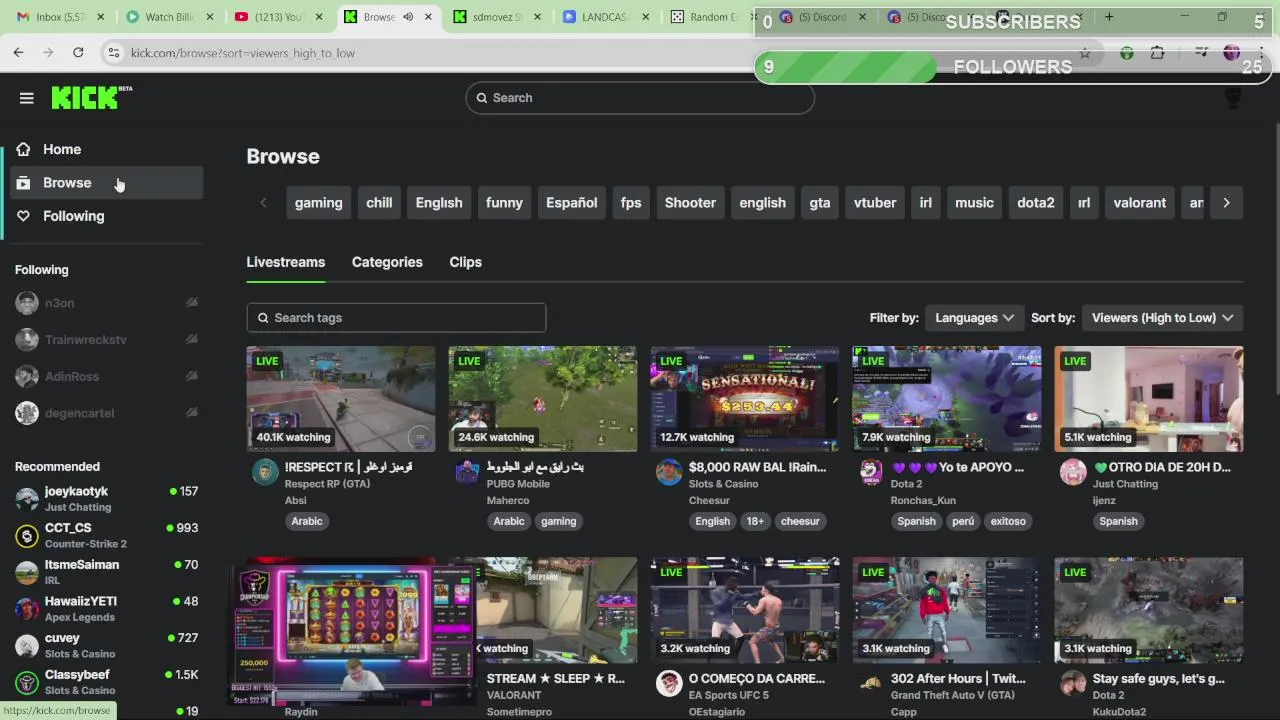Click the Maherco streamer avatar
Image resolution: width=1280 pixels, height=720 pixels.
467,472
